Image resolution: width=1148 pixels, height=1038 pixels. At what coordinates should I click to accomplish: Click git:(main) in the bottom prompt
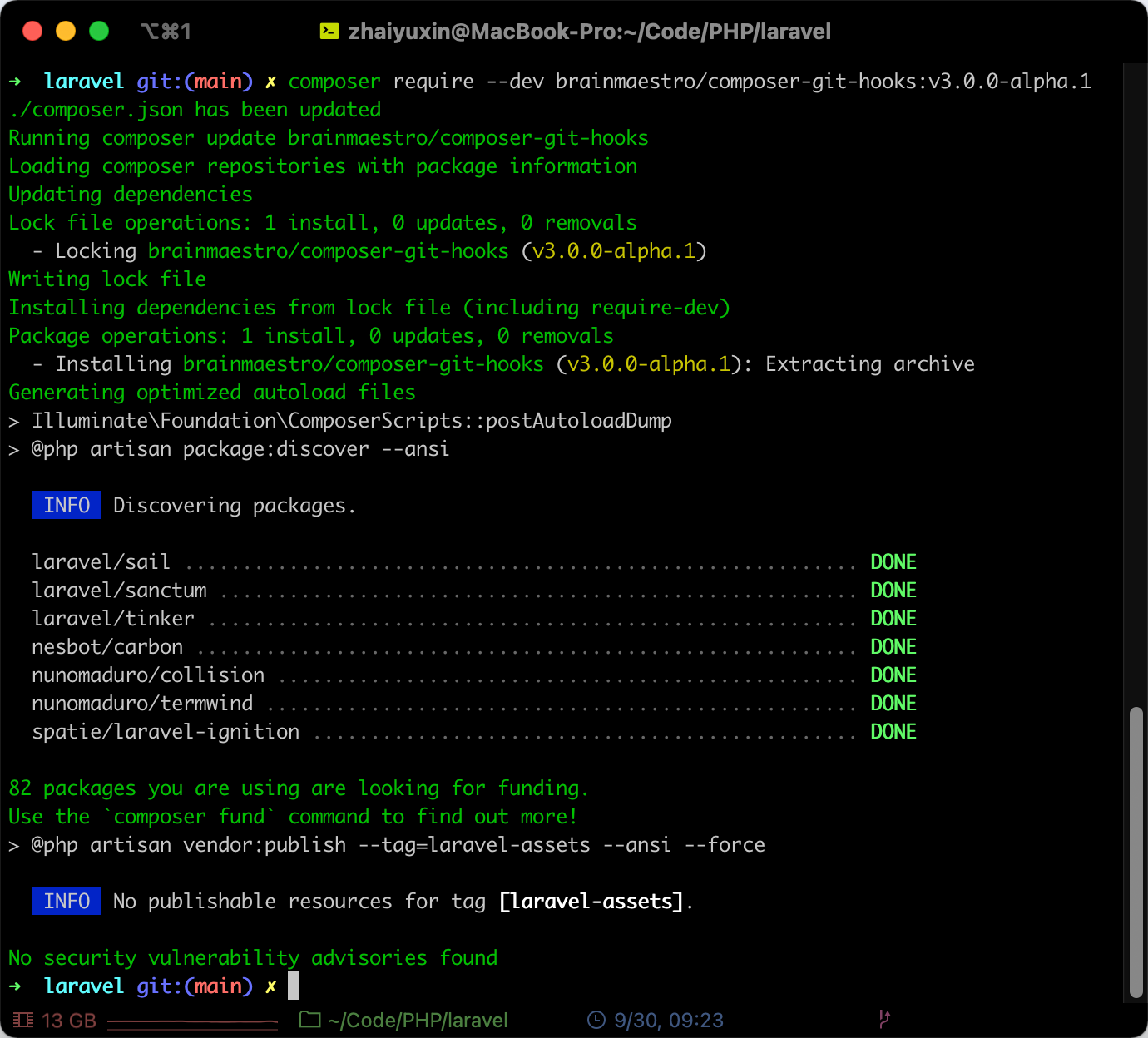pyautogui.click(x=195, y=986)
